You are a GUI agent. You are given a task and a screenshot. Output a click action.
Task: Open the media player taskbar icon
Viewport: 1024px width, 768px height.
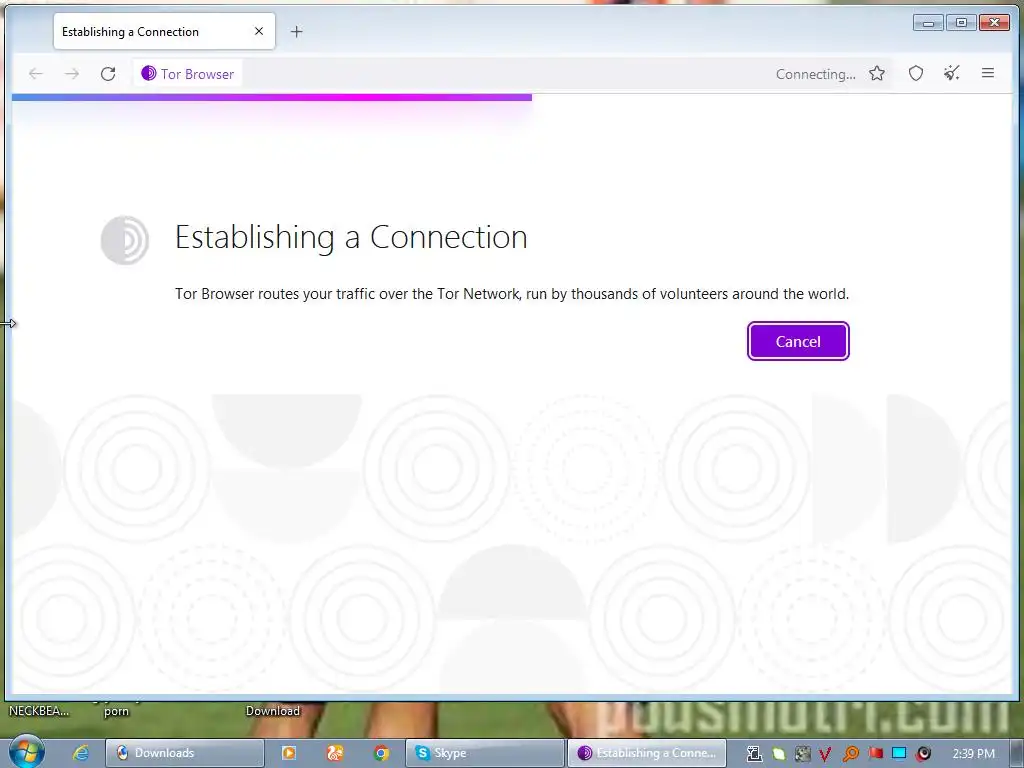pyautogui.click(x=289, y=753)
